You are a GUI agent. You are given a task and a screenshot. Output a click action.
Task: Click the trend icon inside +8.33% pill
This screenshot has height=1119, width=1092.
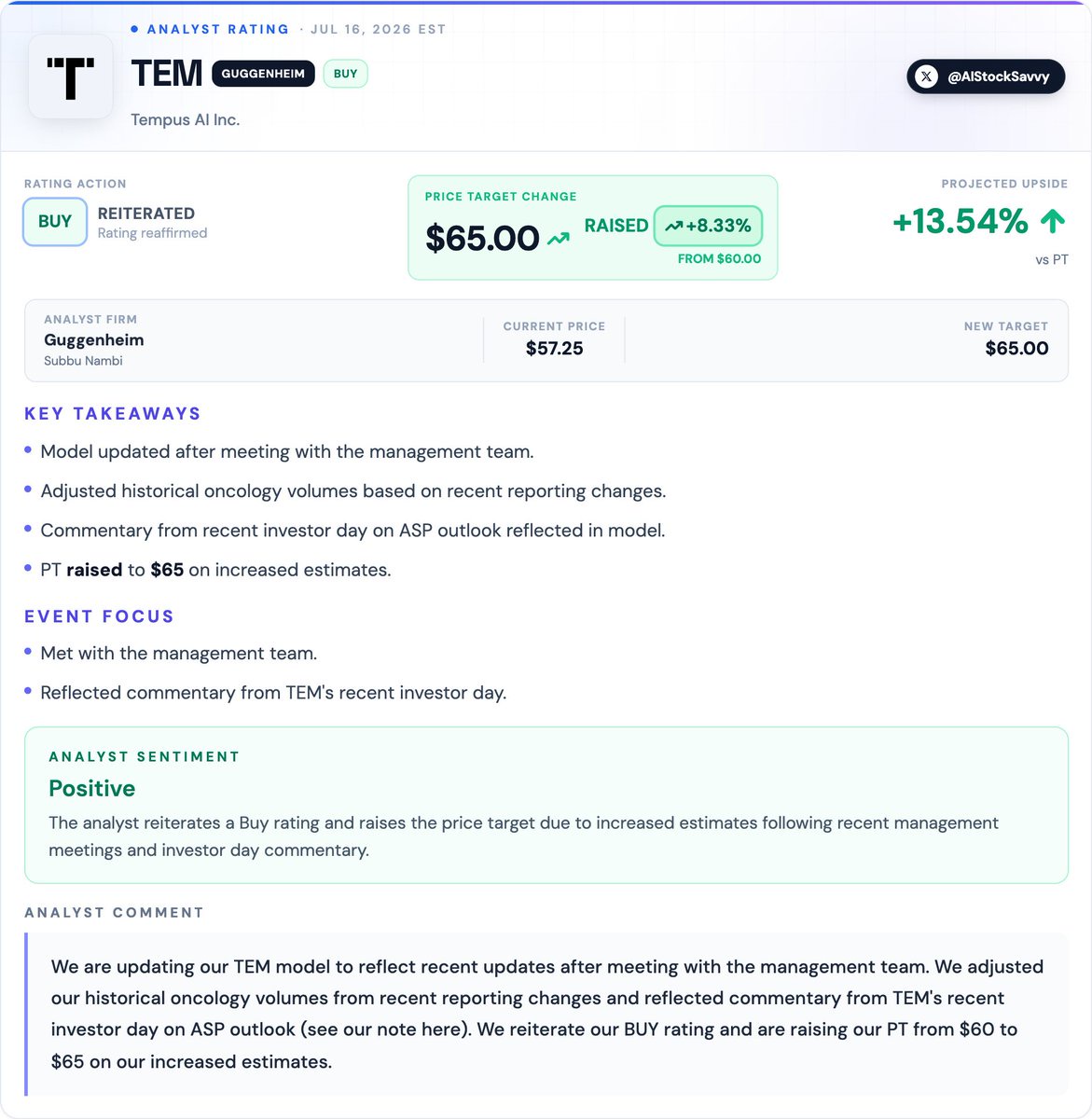coord(674,226)
